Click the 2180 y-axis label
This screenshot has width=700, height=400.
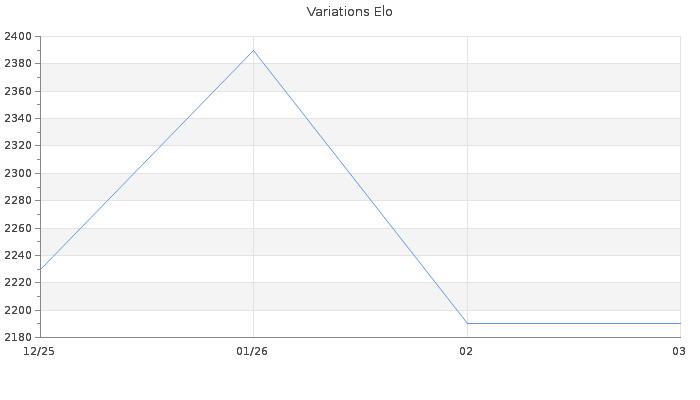pyautogui.click(x=19, y=337)
